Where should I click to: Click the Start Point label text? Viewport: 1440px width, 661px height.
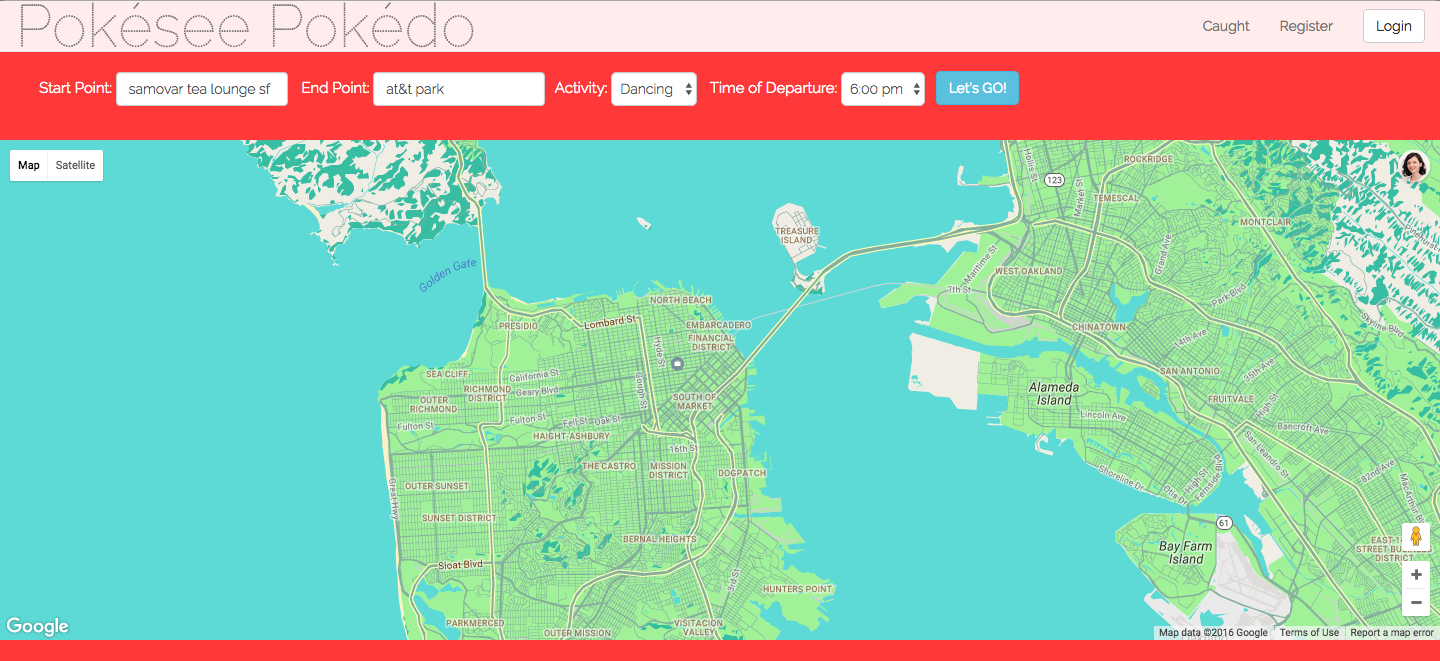75,88
